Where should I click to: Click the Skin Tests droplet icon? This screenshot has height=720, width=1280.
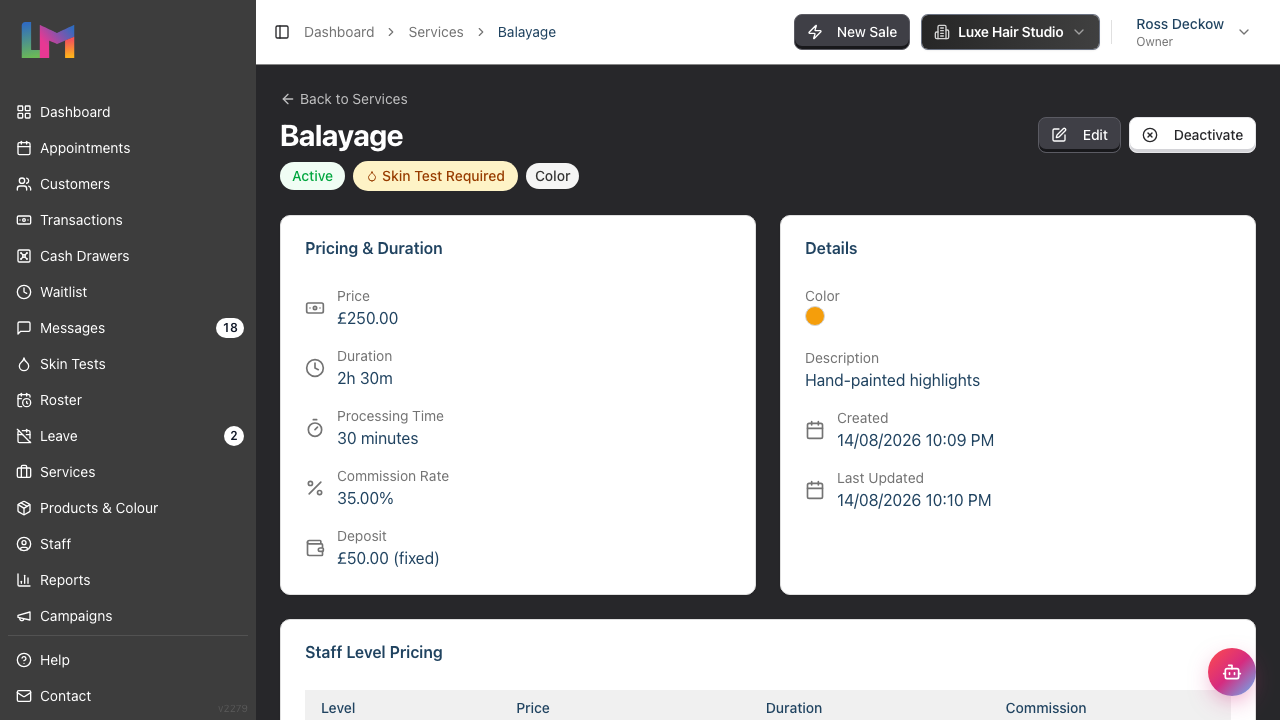(24, 364)
